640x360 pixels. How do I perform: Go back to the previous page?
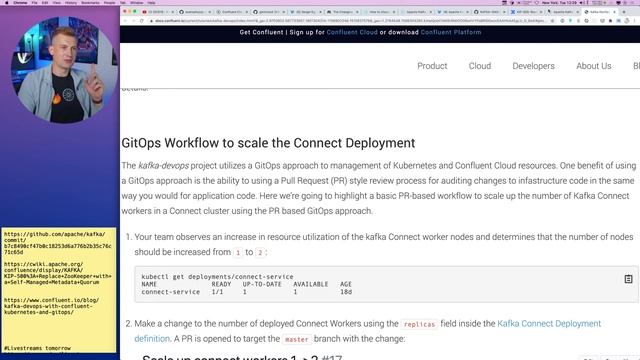(x=125, y=21)
